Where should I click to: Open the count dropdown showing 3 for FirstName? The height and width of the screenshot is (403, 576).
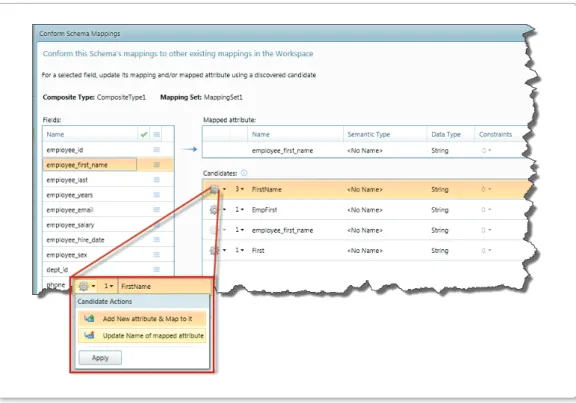[x=240, y=189]
